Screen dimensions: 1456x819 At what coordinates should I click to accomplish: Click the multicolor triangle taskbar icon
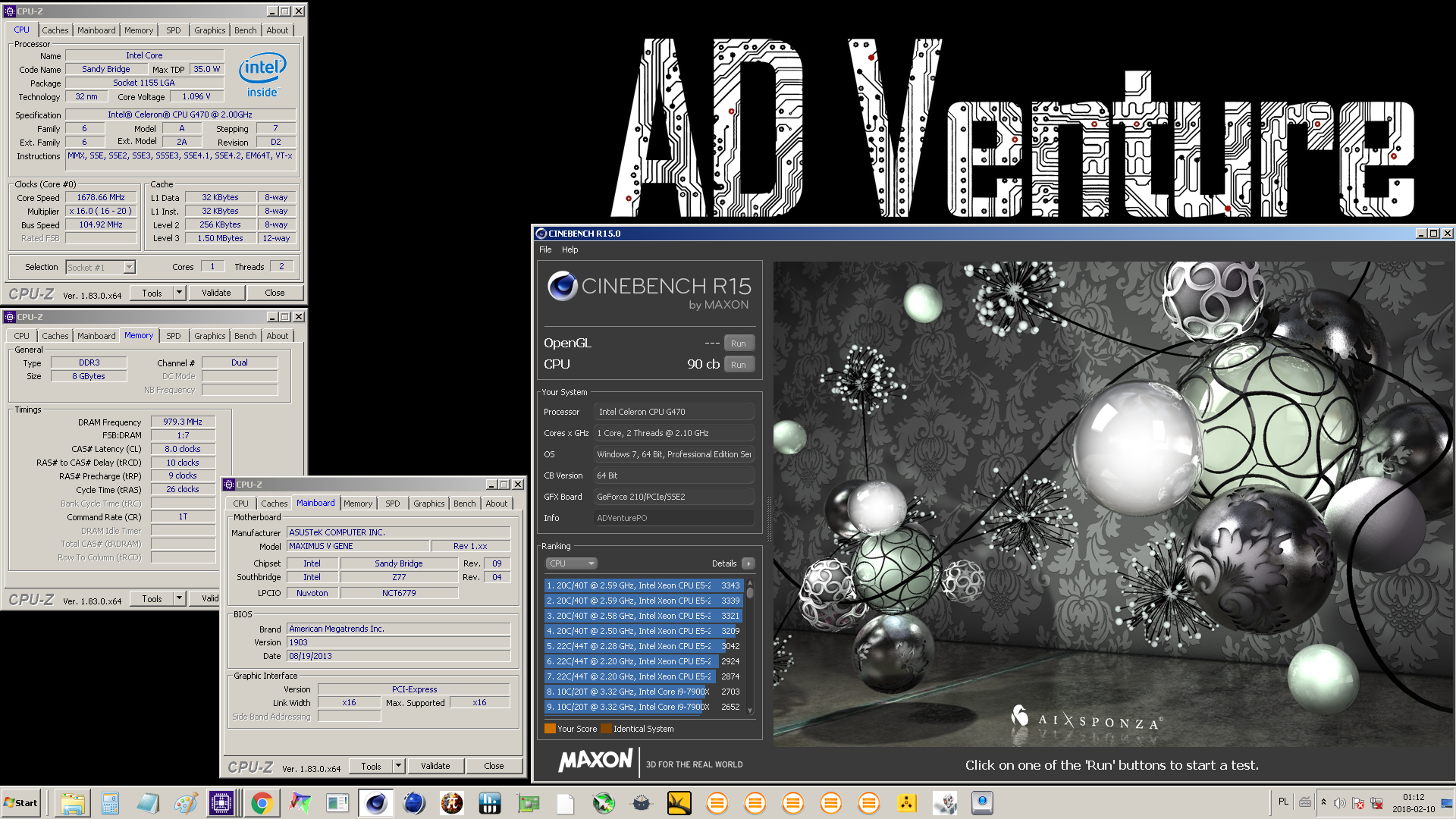tap(300, 803)
